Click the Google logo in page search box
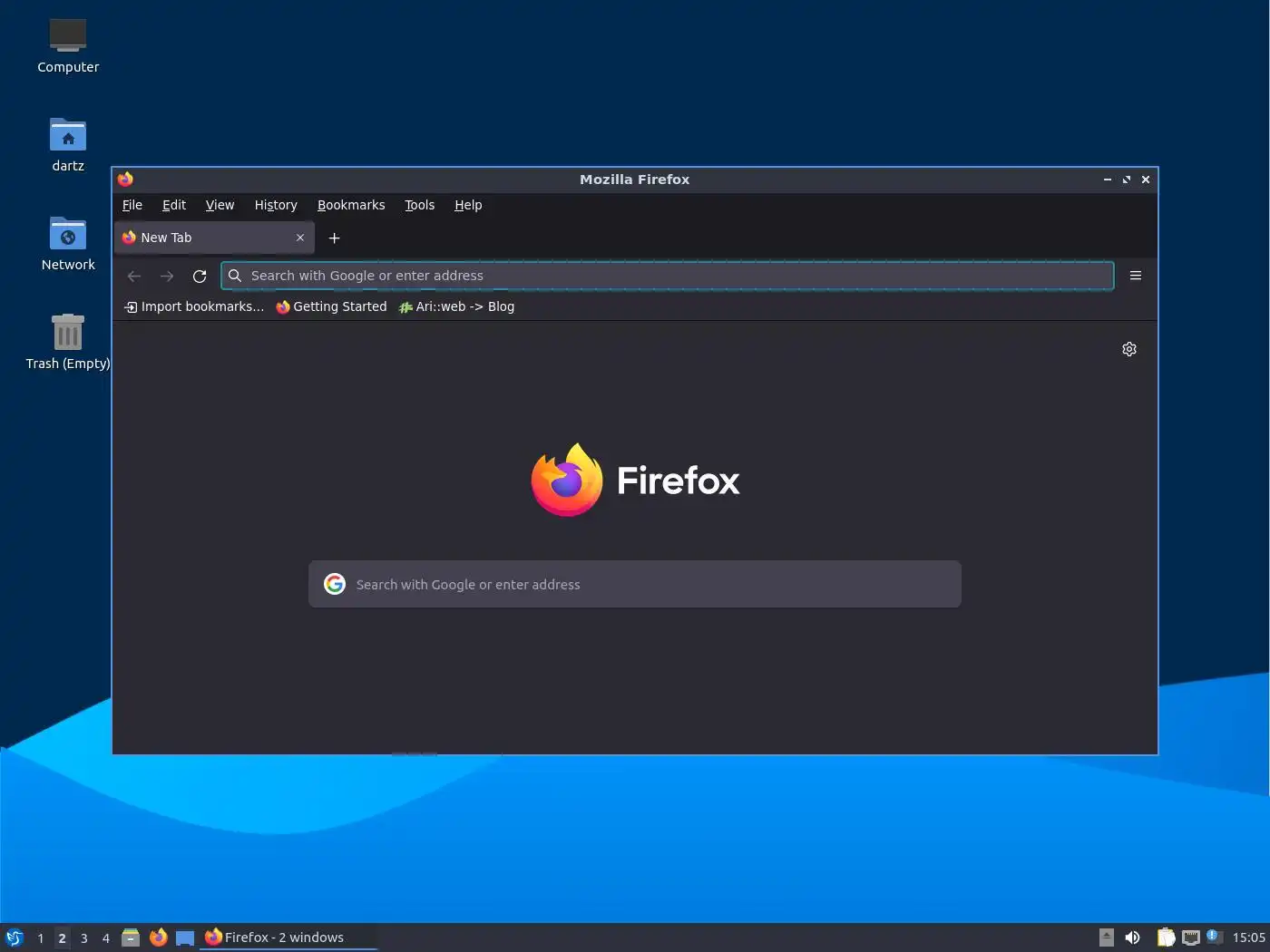 point(335,584)
